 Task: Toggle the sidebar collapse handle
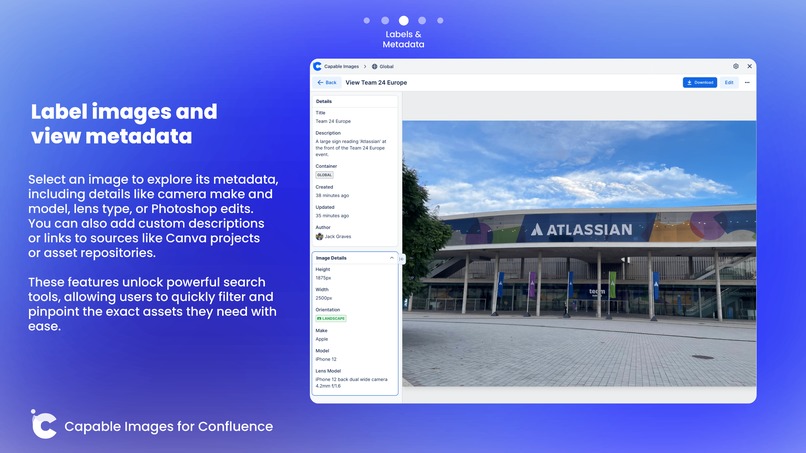click(x=401, y=259)
